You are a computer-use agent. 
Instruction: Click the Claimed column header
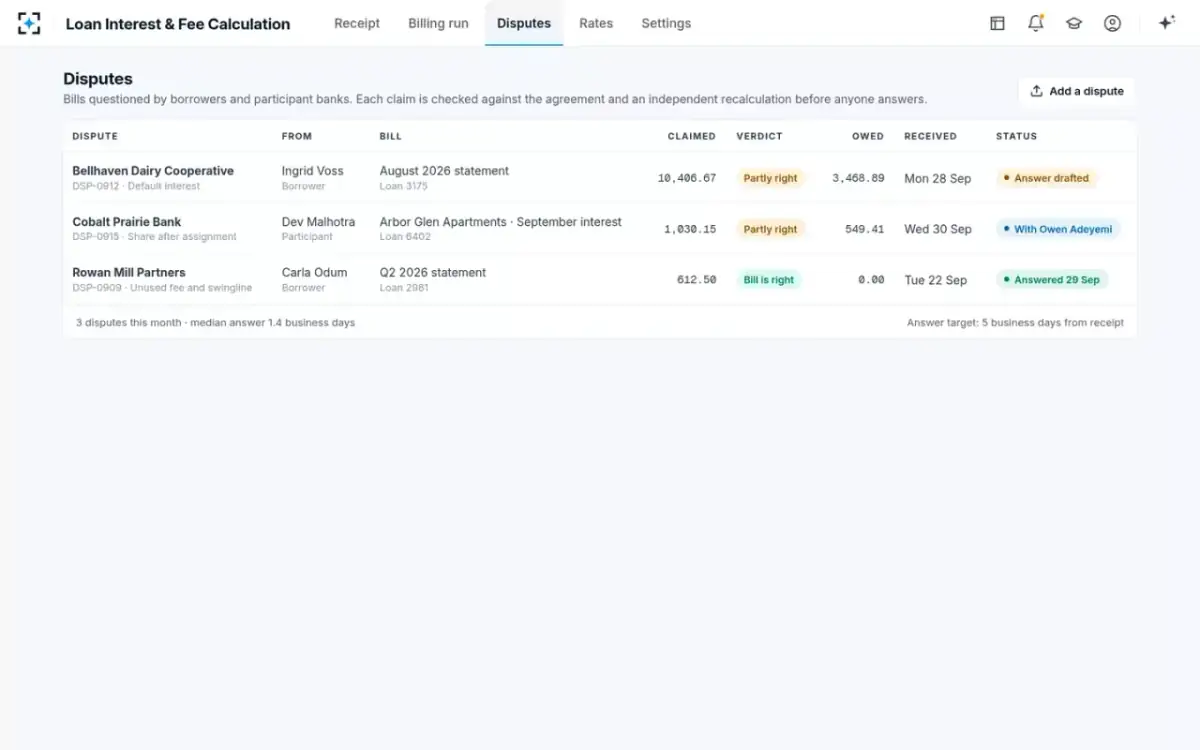tap(692, 136)
